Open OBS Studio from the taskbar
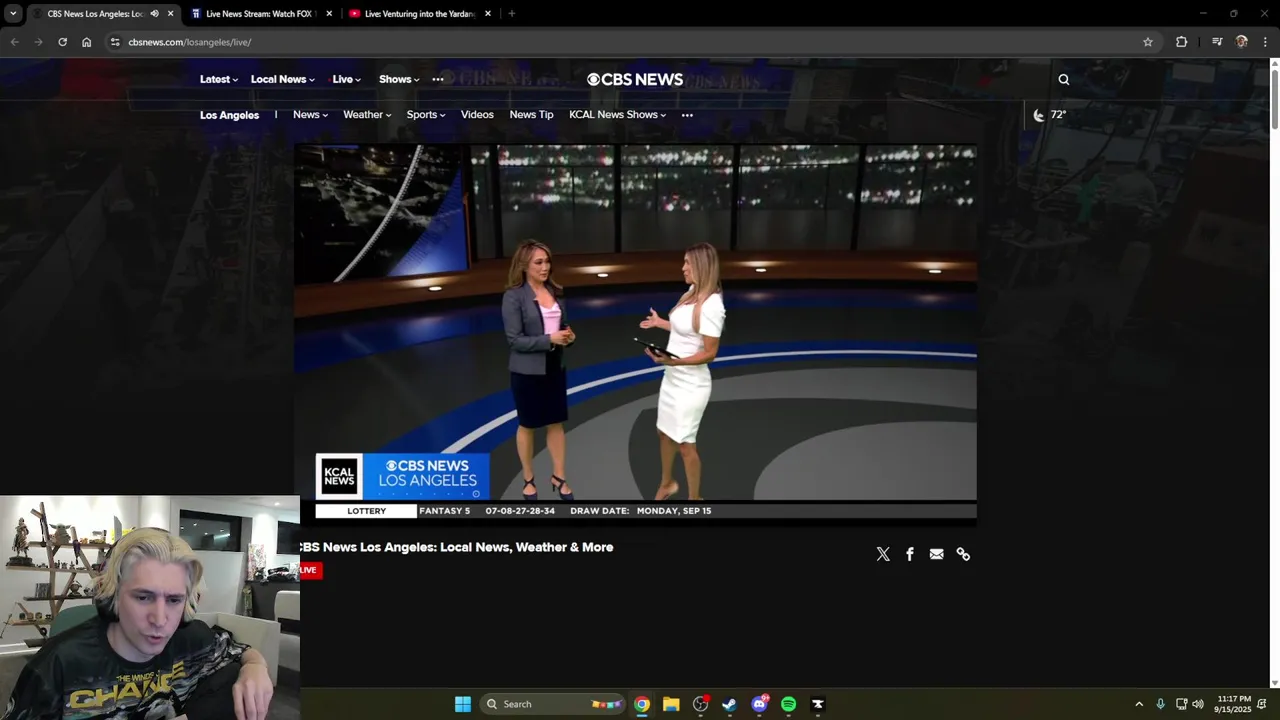 (700, 704)
